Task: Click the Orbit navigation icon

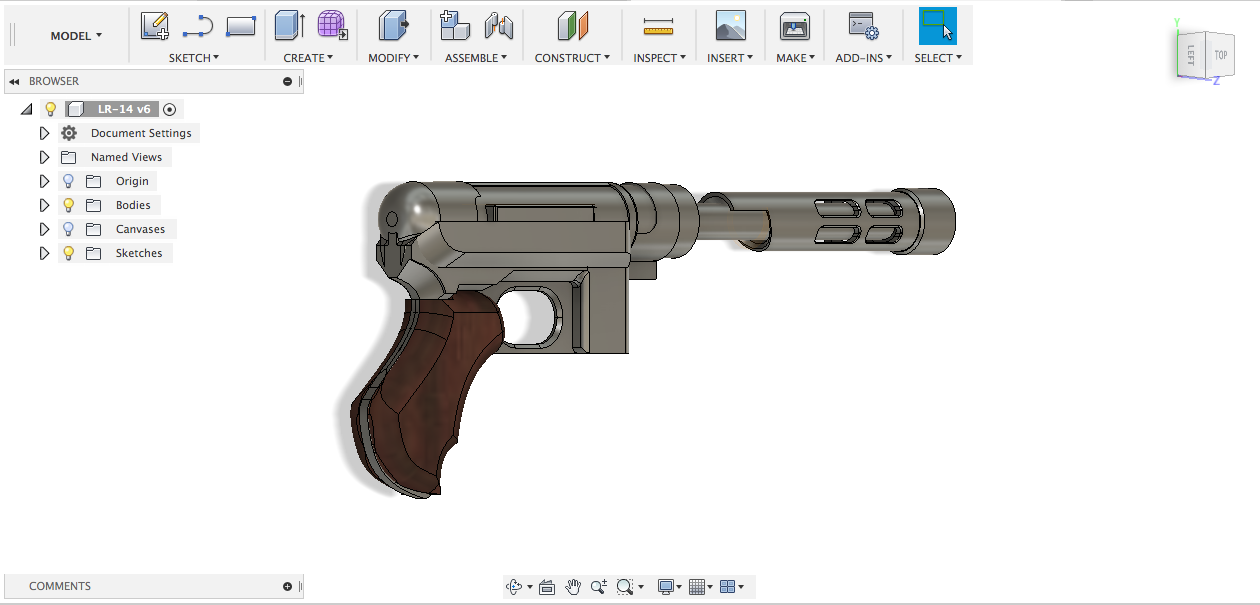Action: [515, 587]
